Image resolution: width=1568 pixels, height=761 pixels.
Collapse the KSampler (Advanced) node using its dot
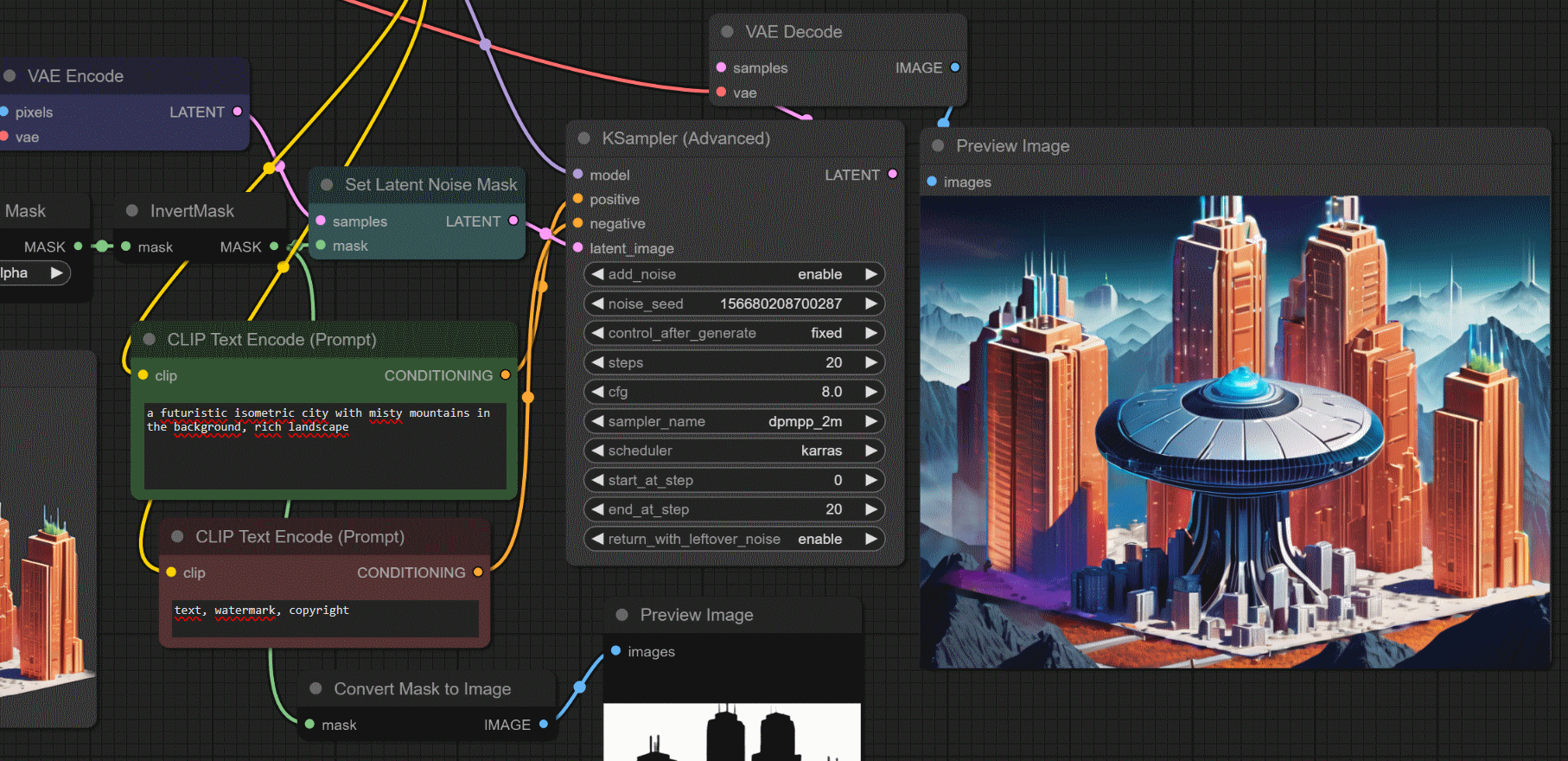click(x=584, y=138)
